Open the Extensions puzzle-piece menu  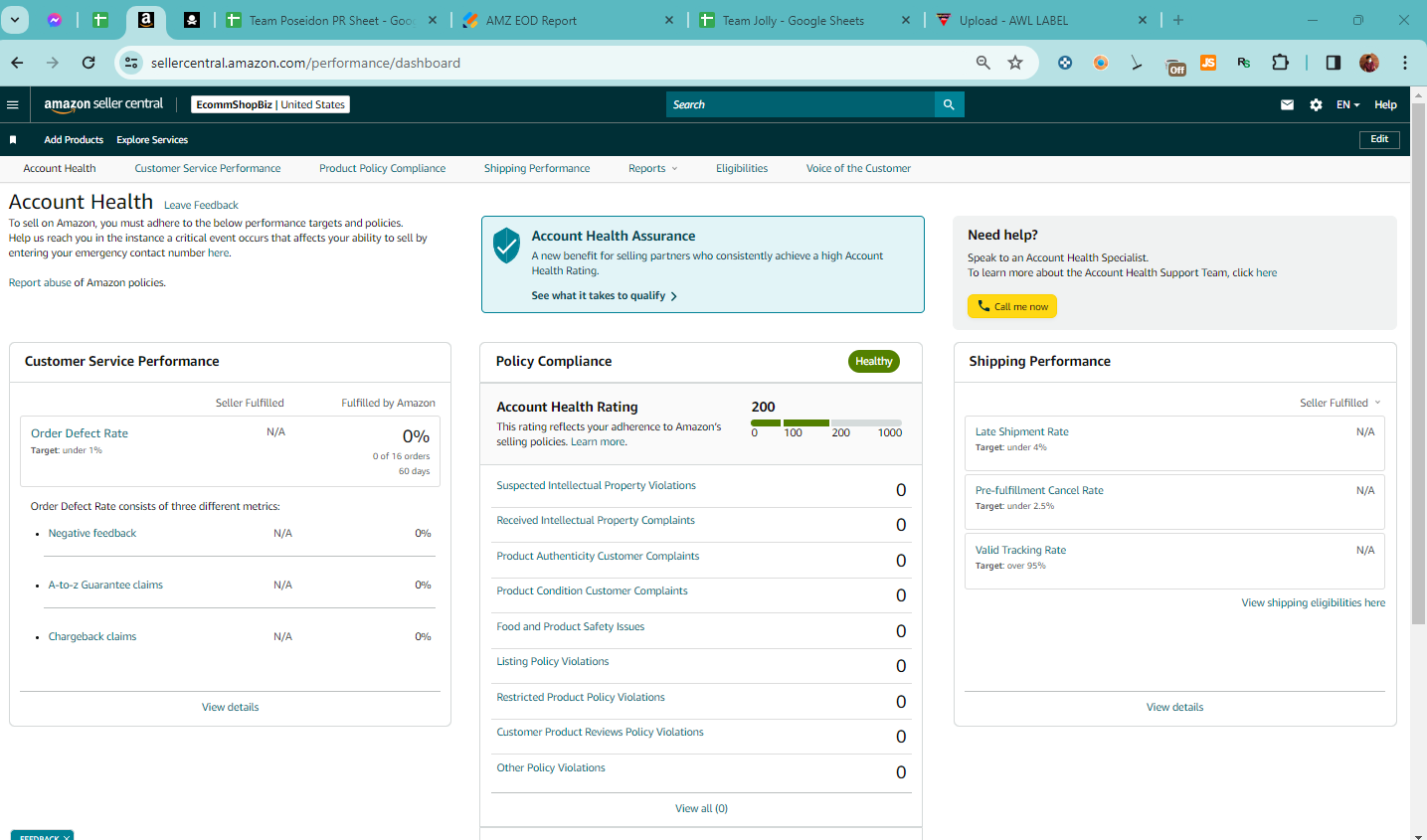1280,63
